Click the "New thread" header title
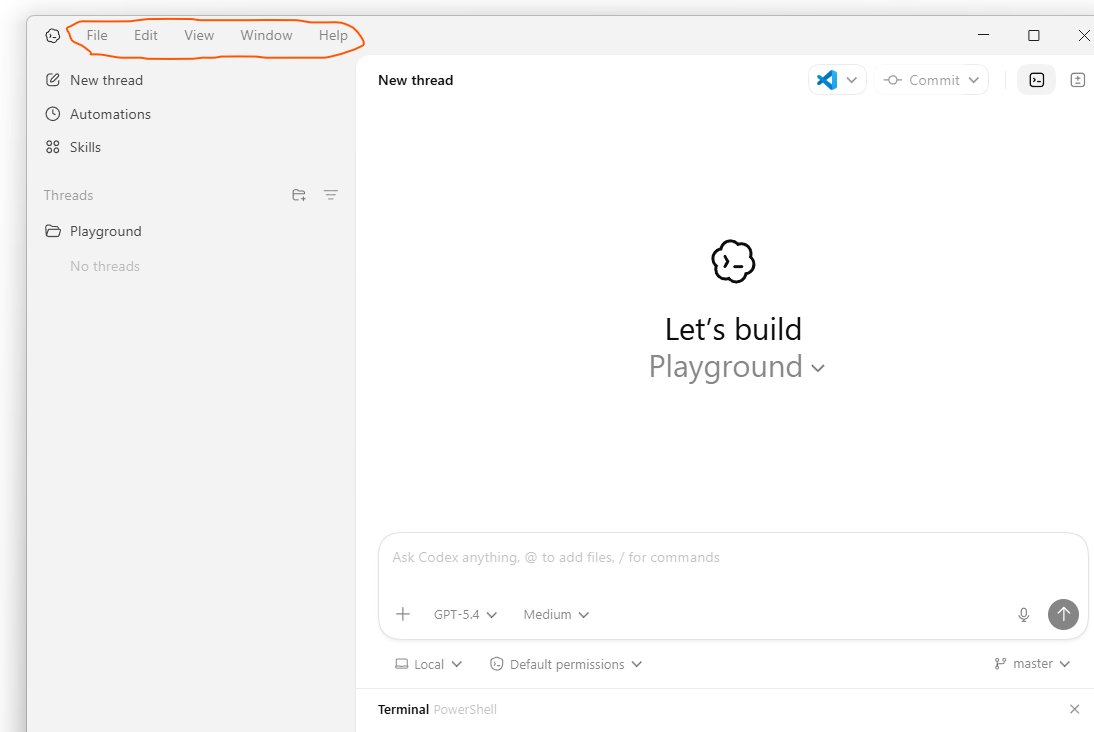 (x=416, y=80)
